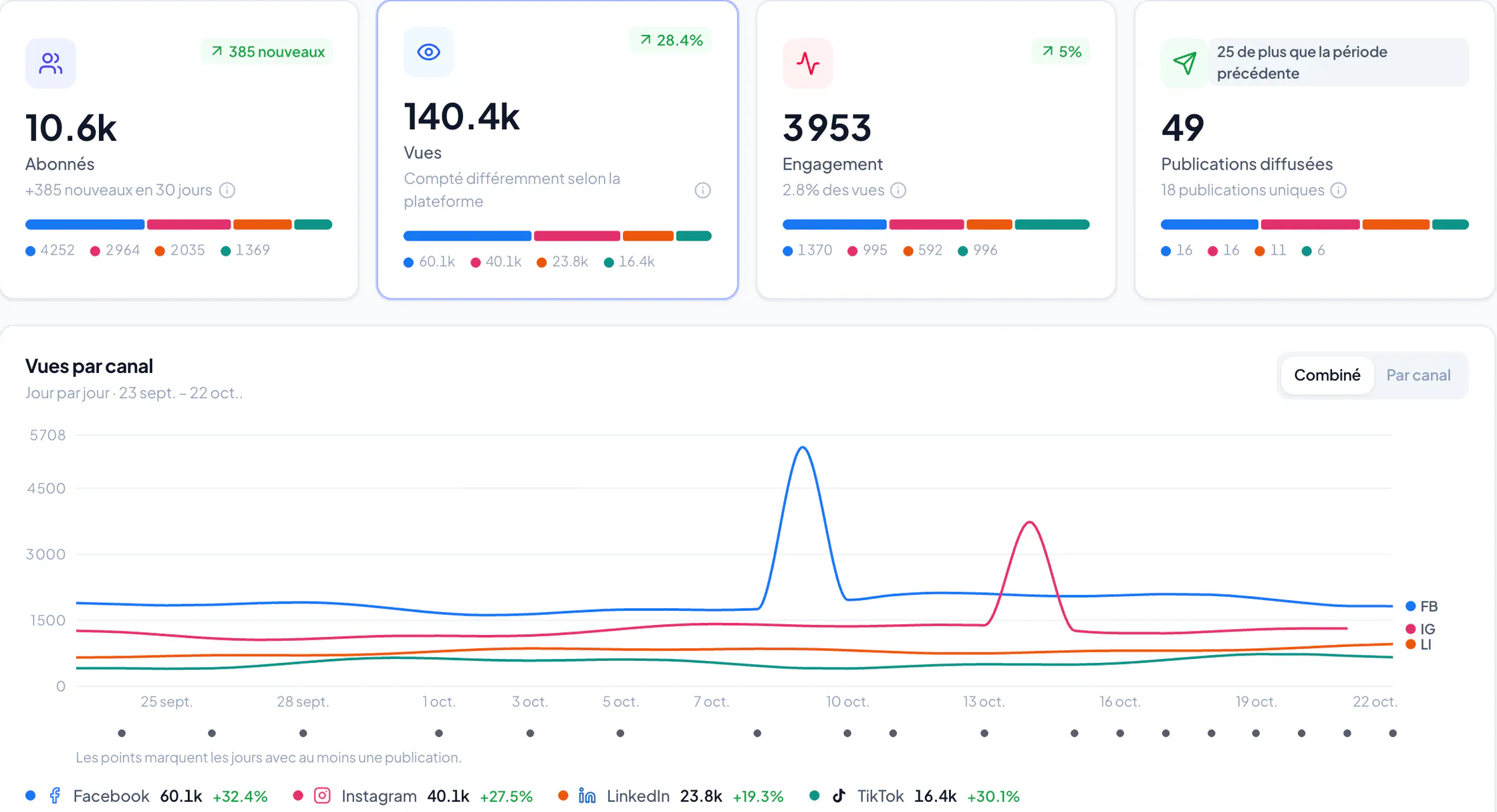The width and height of the screenshot is (1497, 812).
Task: Click blue segment of the Abonnés bar
Action: tap(85, 225)
